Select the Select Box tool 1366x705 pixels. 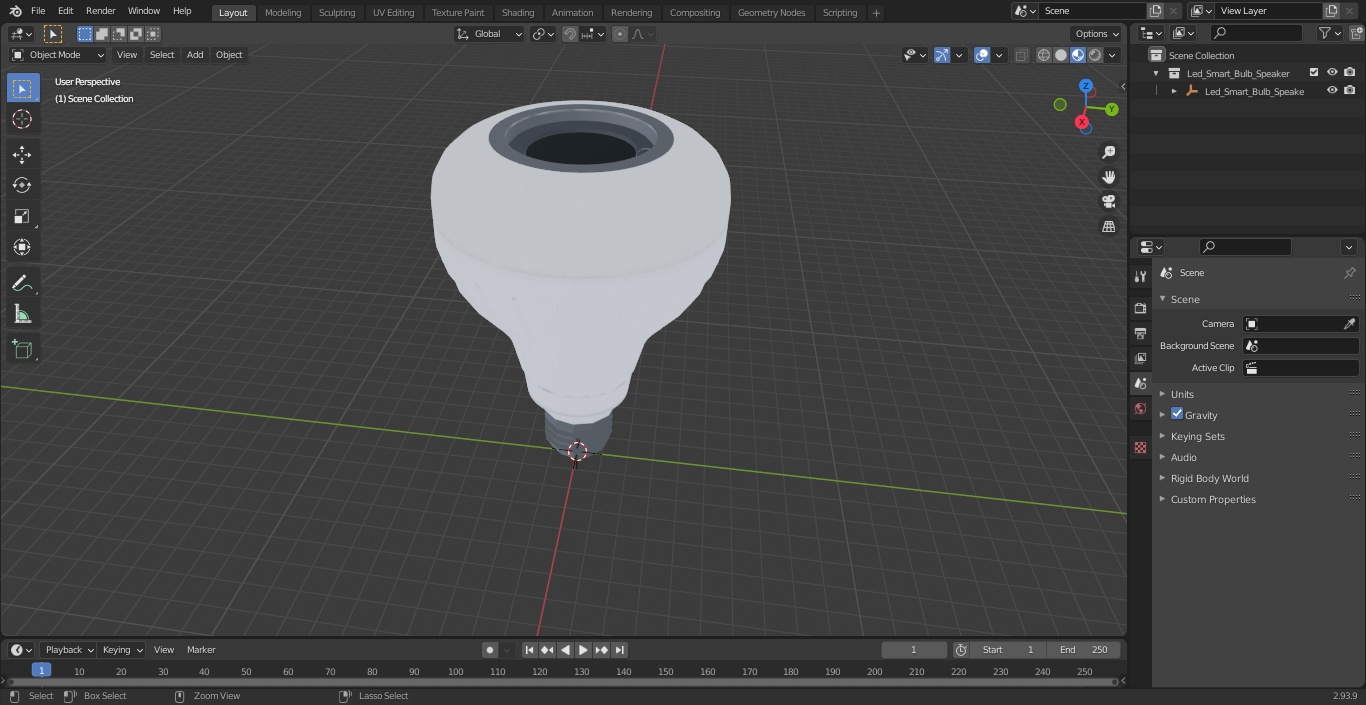click(22, 88)
